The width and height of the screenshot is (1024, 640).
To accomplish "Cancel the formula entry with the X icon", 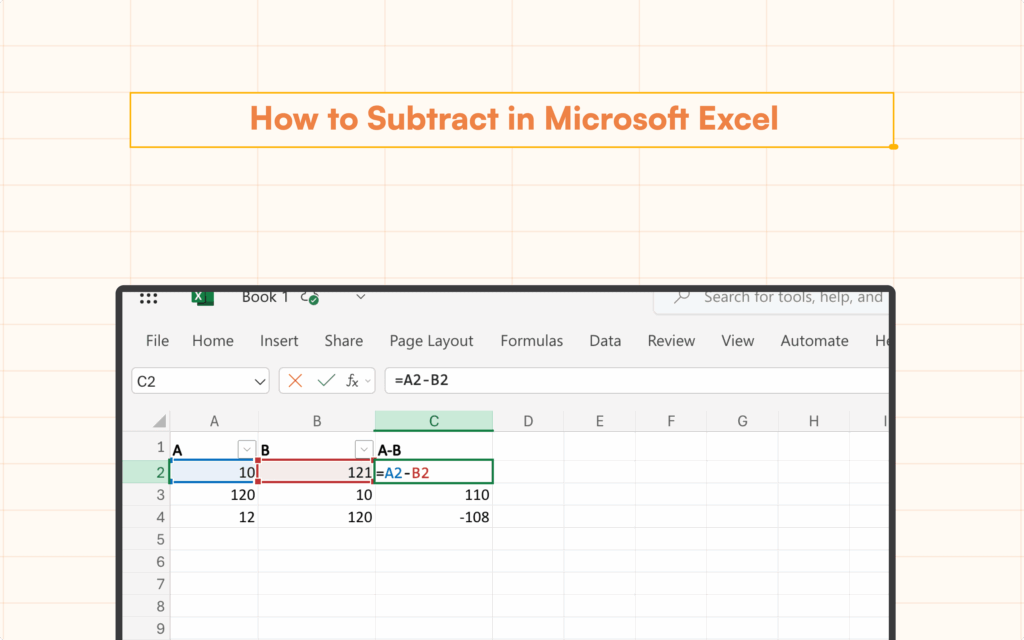I will (x=295, y=381).
